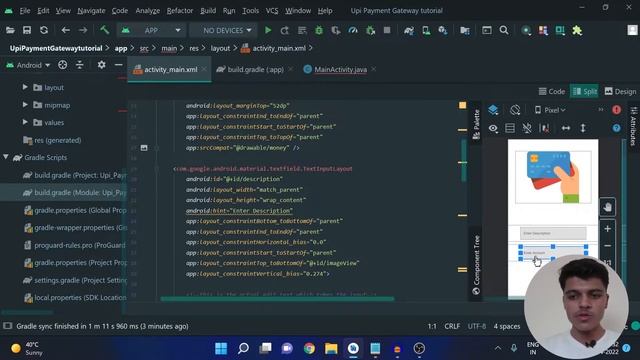Run app green play button
The height and width of the screenshot is (360, 640).
268,30
